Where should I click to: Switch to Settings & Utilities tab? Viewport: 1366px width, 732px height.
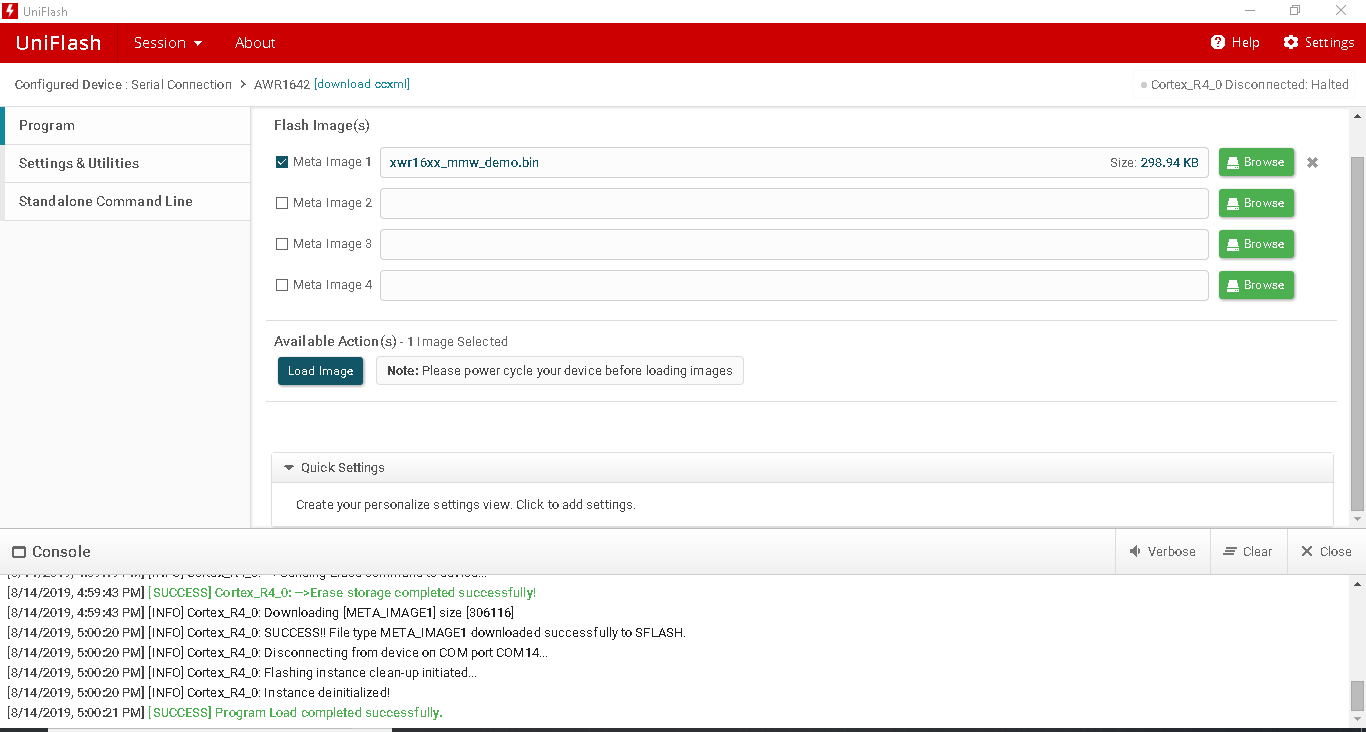[x=126, y=164]
